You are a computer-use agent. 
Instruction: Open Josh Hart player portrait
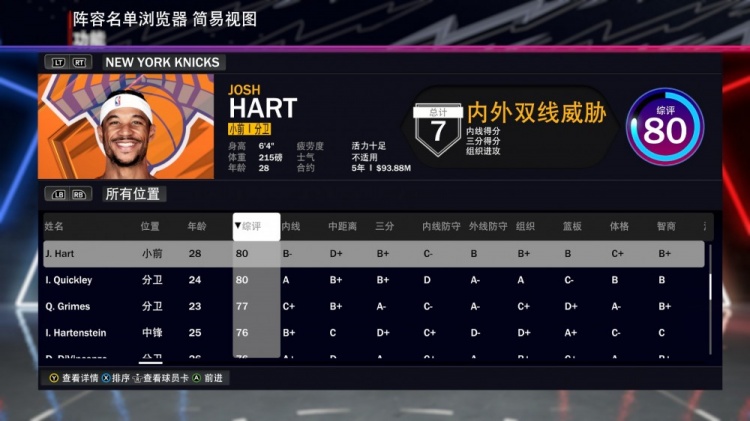click(126, 126)
